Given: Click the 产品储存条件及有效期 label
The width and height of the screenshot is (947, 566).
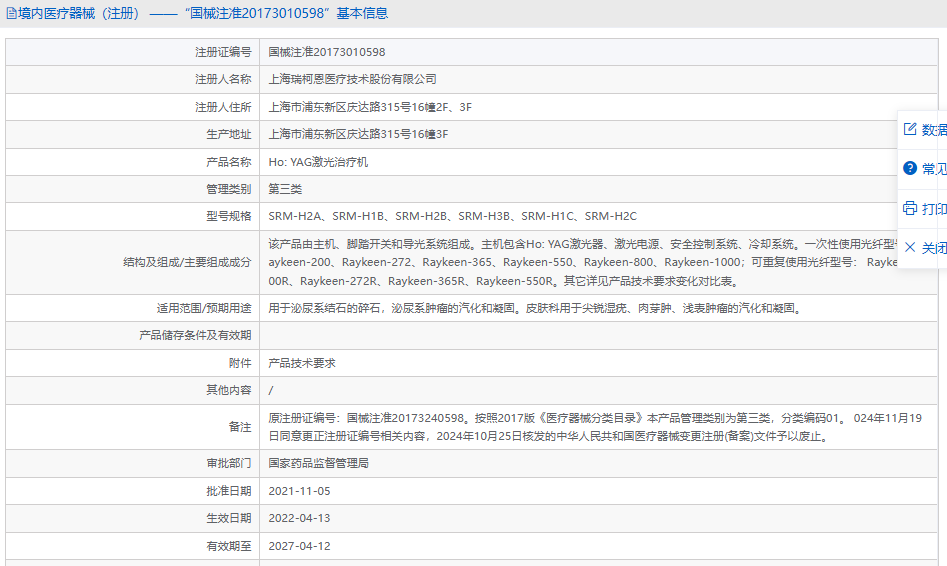Looking at the screenshot, I should coord(195,335).
